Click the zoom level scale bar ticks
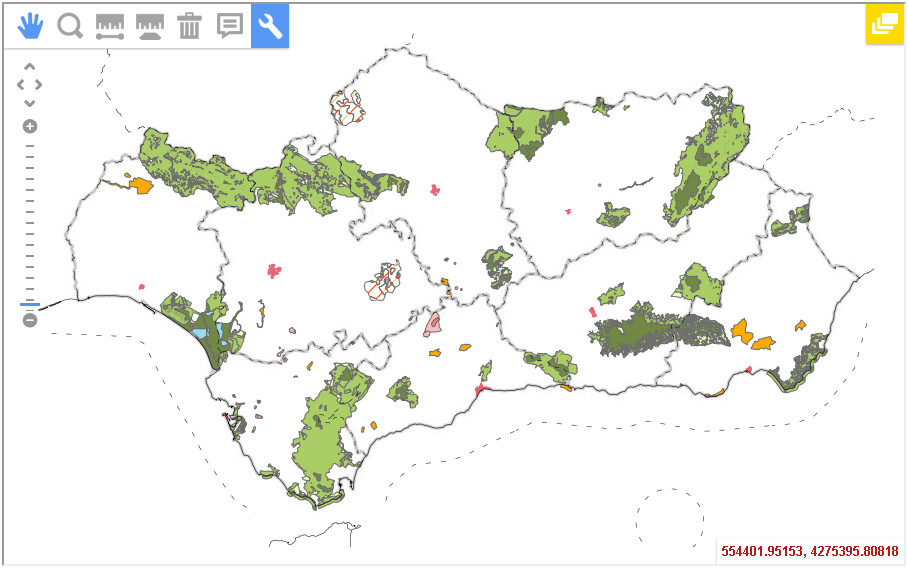This screenshot has width=908, height=568. point(30,223)
